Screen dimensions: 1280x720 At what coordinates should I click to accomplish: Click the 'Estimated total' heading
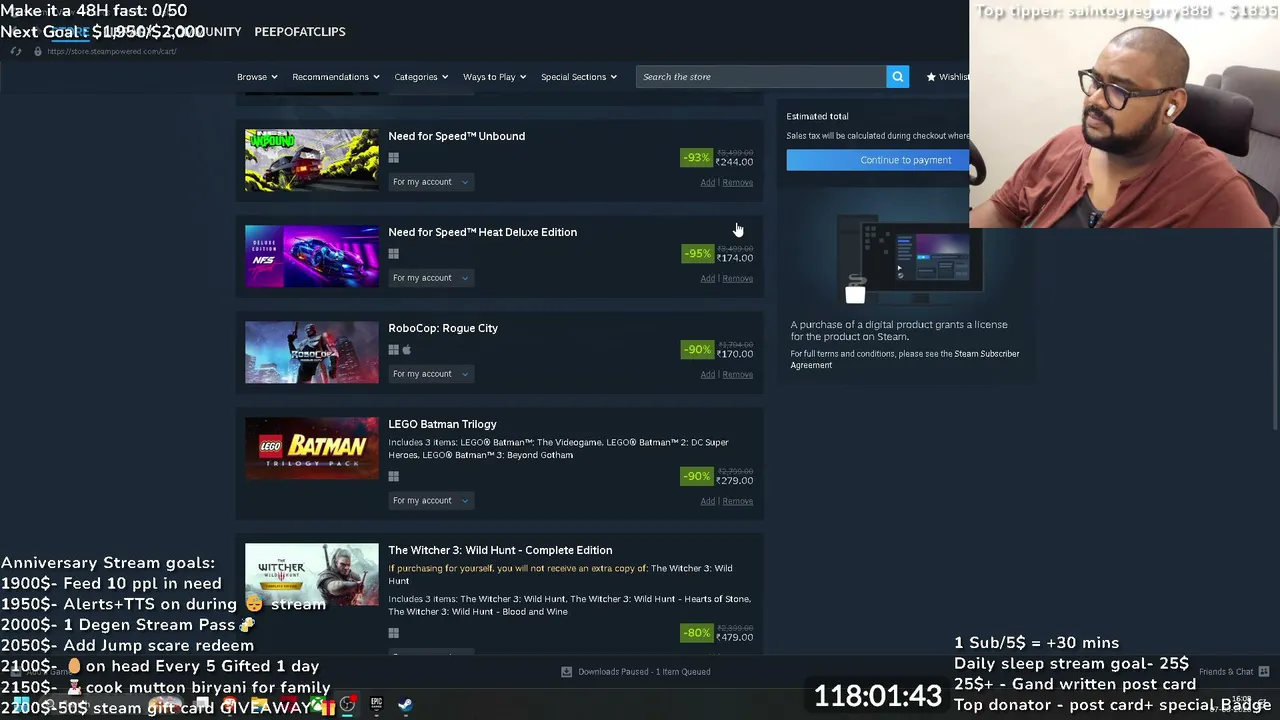817,116
